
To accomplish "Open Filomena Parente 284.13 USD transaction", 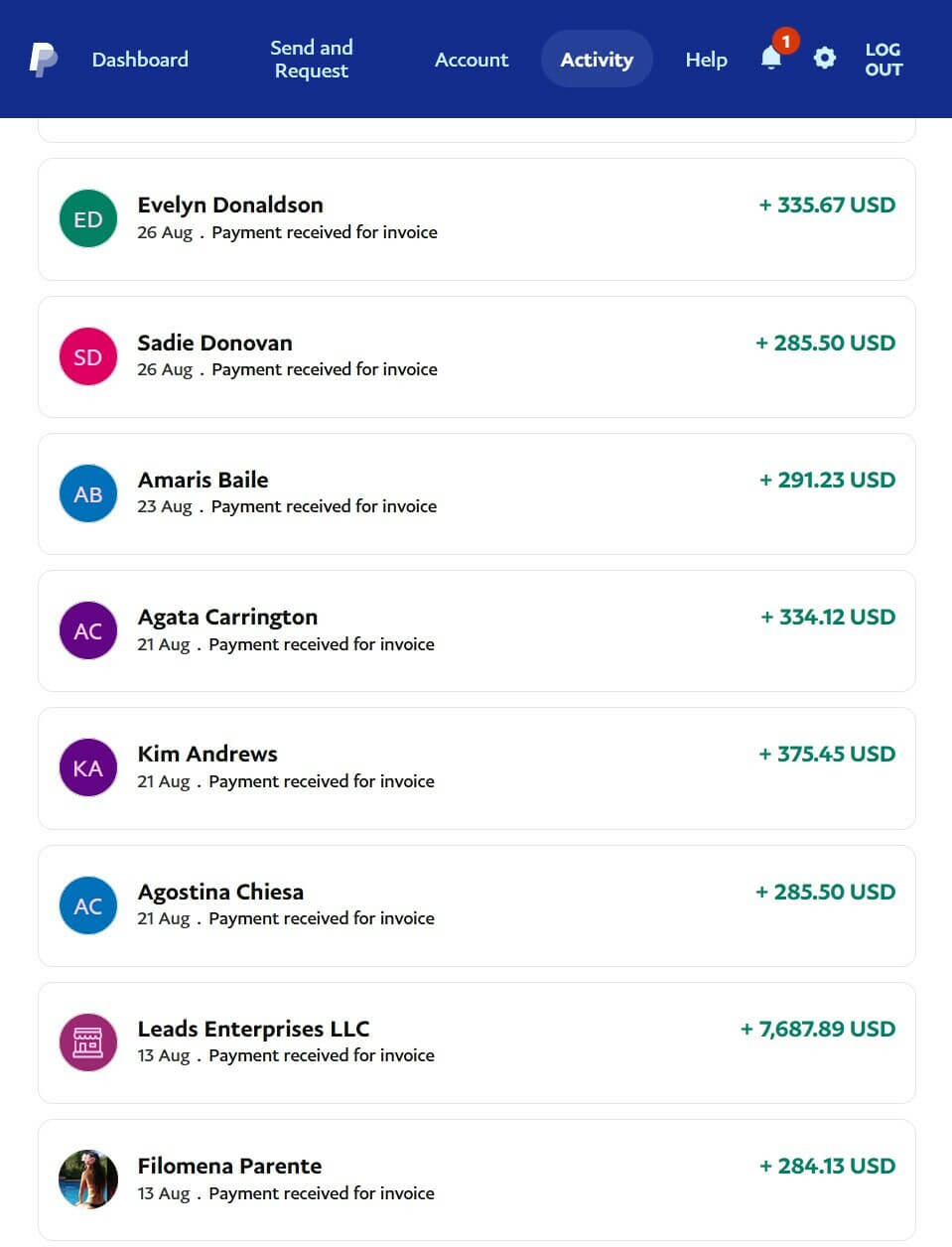I will coord(476,1179).
